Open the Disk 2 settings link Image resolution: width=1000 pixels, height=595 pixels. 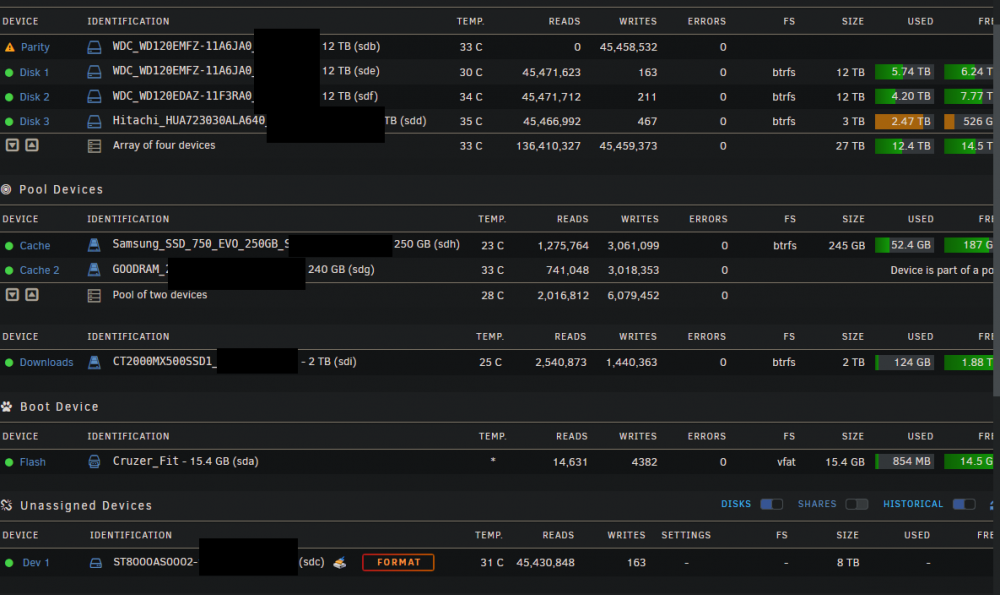click(34, 97)
